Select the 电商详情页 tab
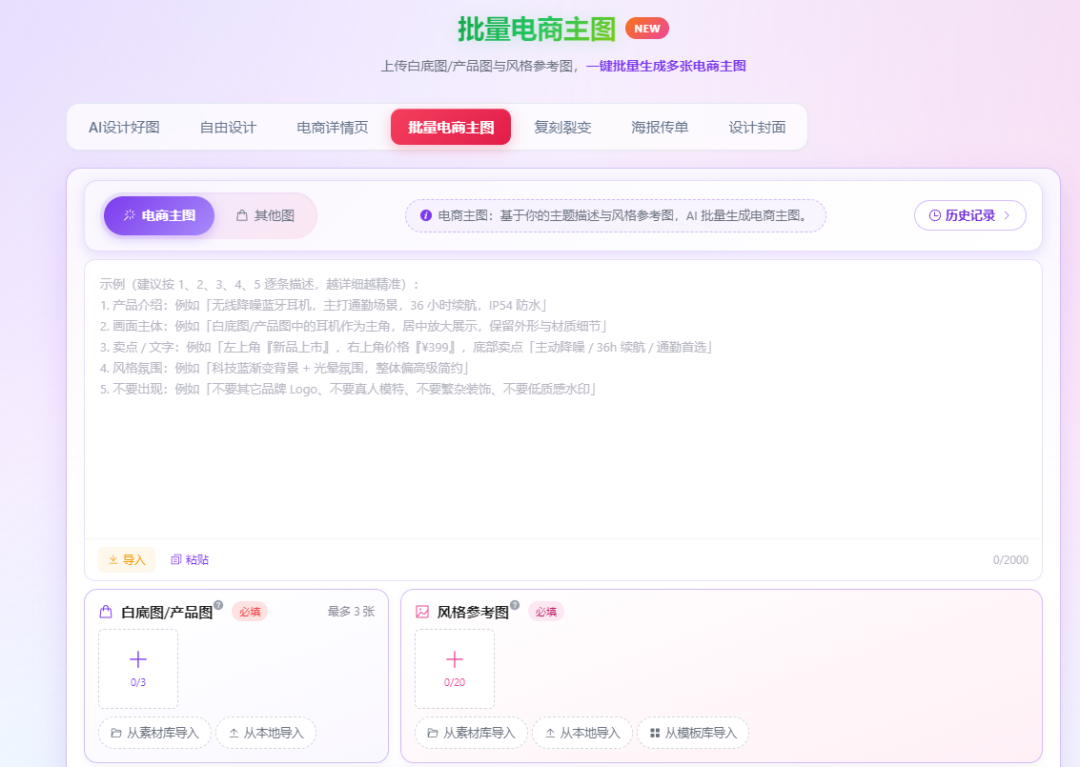 coord(333,127)
